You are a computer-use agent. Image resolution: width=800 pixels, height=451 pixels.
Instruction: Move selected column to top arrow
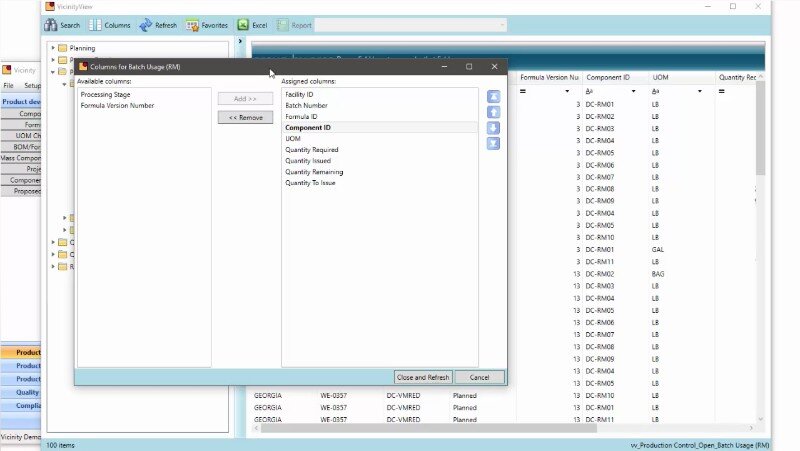[493, 97]
